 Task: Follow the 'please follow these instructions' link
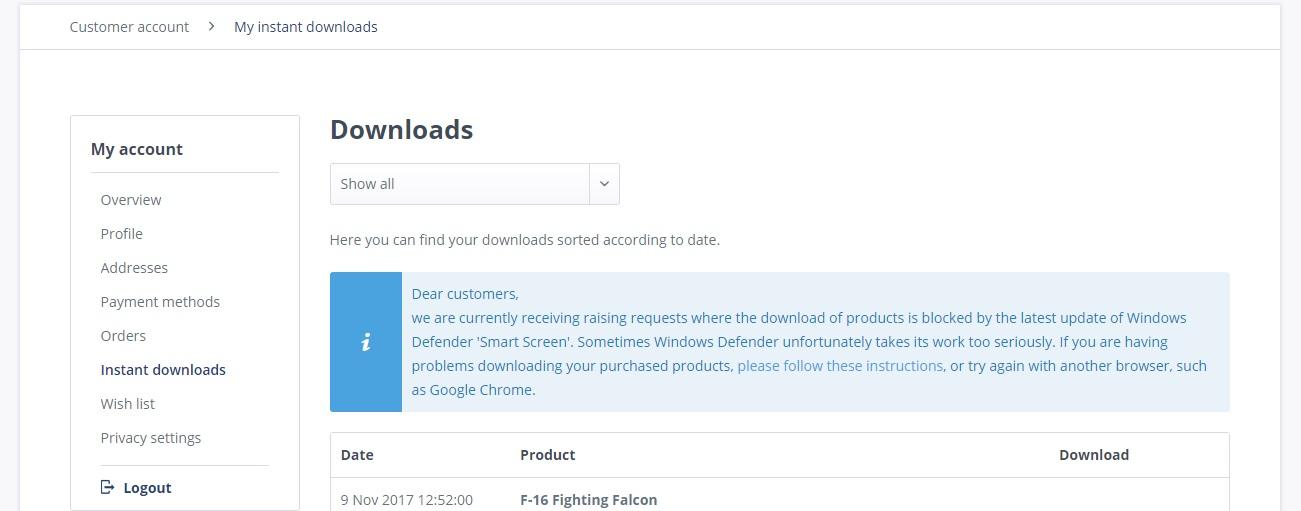click(840, 366)
